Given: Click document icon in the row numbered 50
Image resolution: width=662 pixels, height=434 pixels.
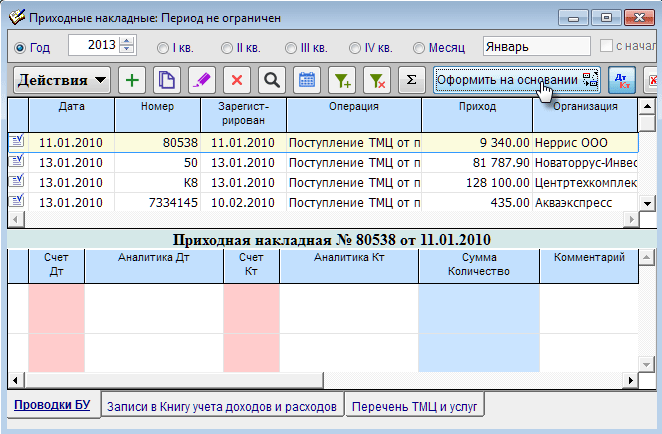Looking at the screenshot, I should 17,161.
